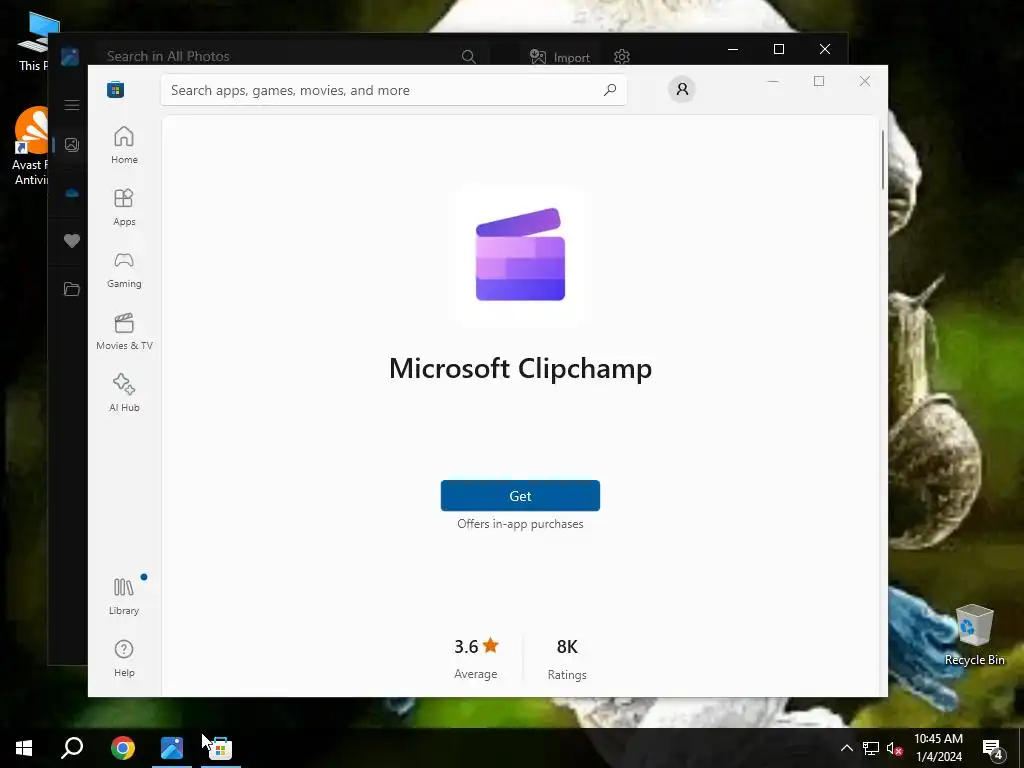Viewport: 1024px width, 768px height.
Task: Open AI Hub in Store sidebar
Action: pos(124,393)
